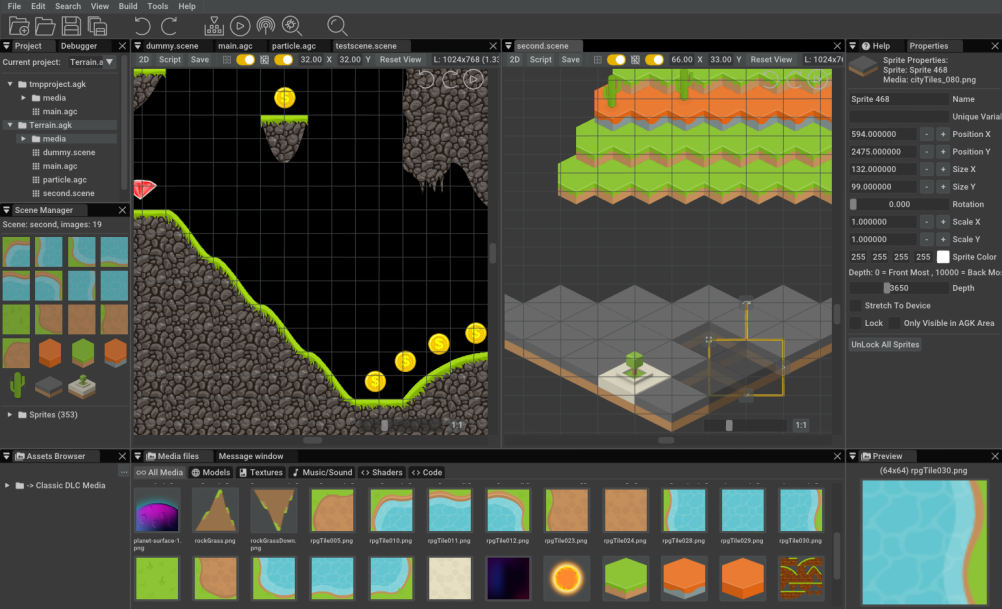
Task: Start the debug icon with bug magnifier
Action: (292, 26)
